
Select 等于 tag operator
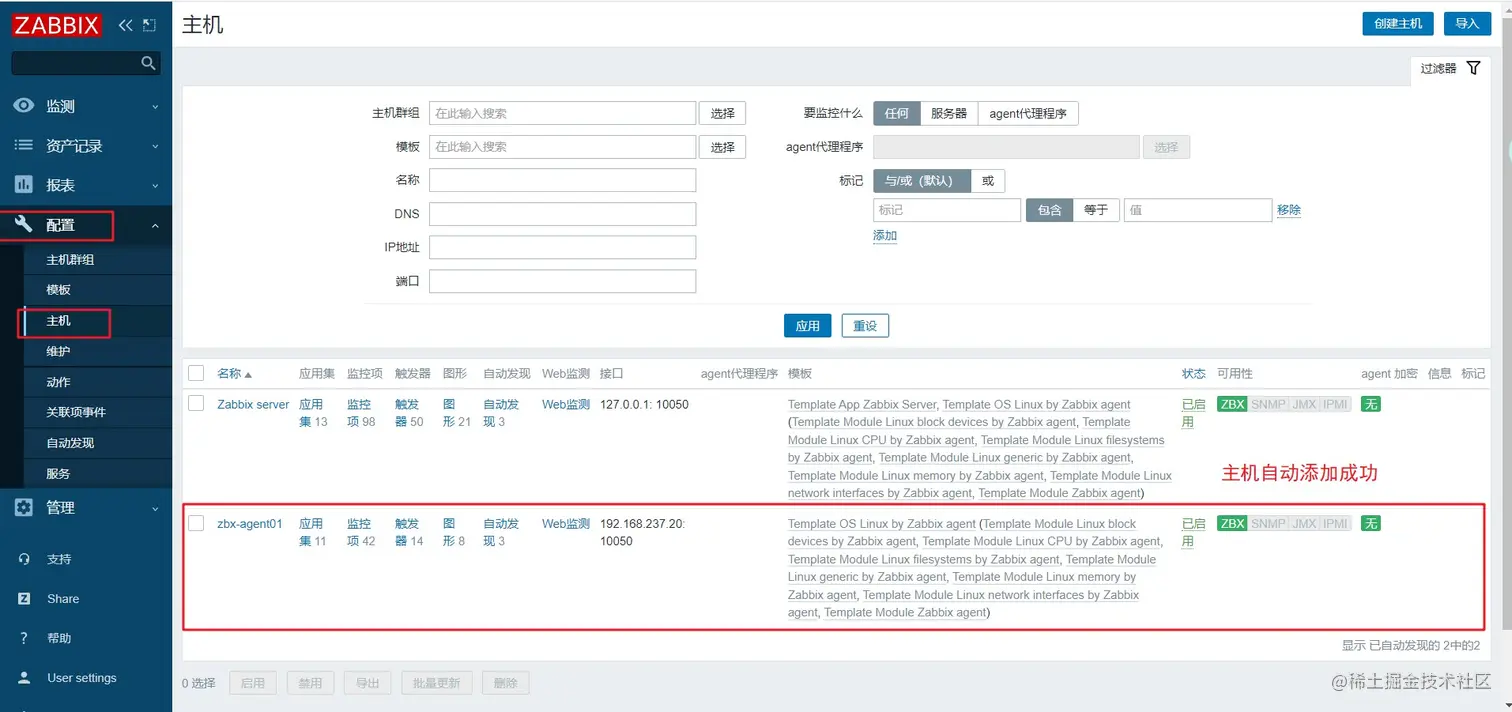[1096, 210]
